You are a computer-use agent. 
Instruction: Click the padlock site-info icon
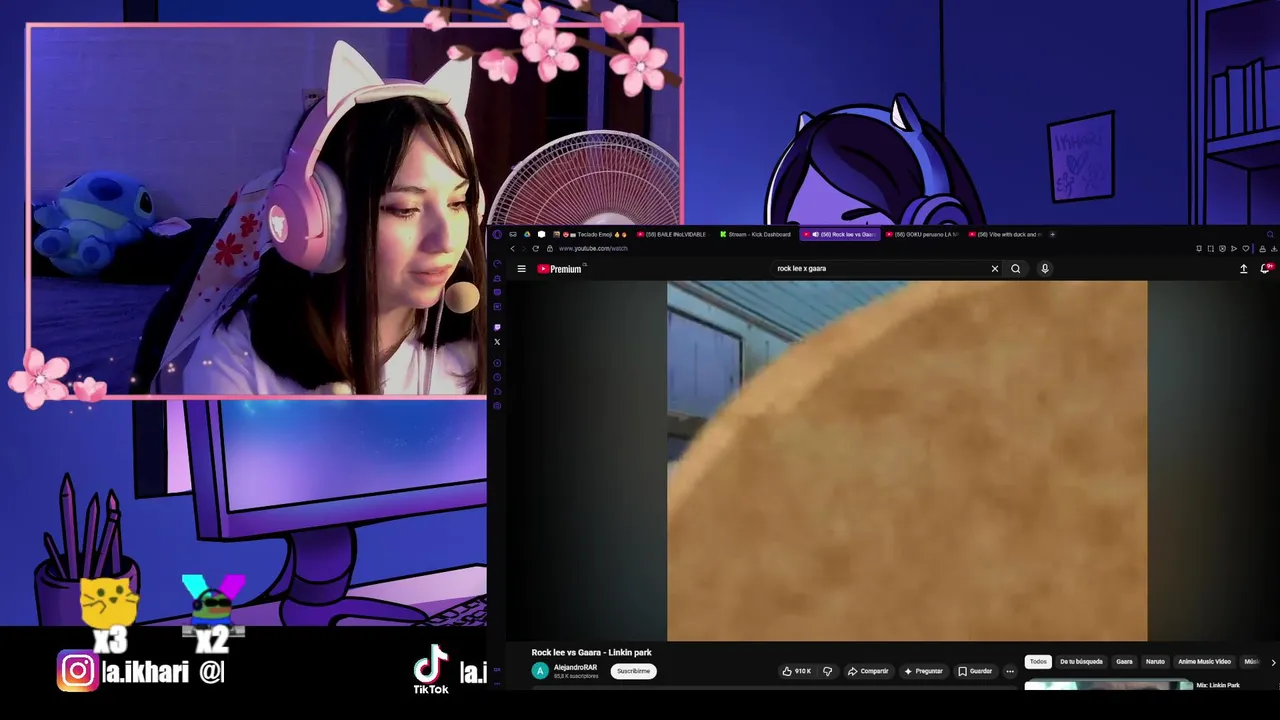(x=550, y=248)
